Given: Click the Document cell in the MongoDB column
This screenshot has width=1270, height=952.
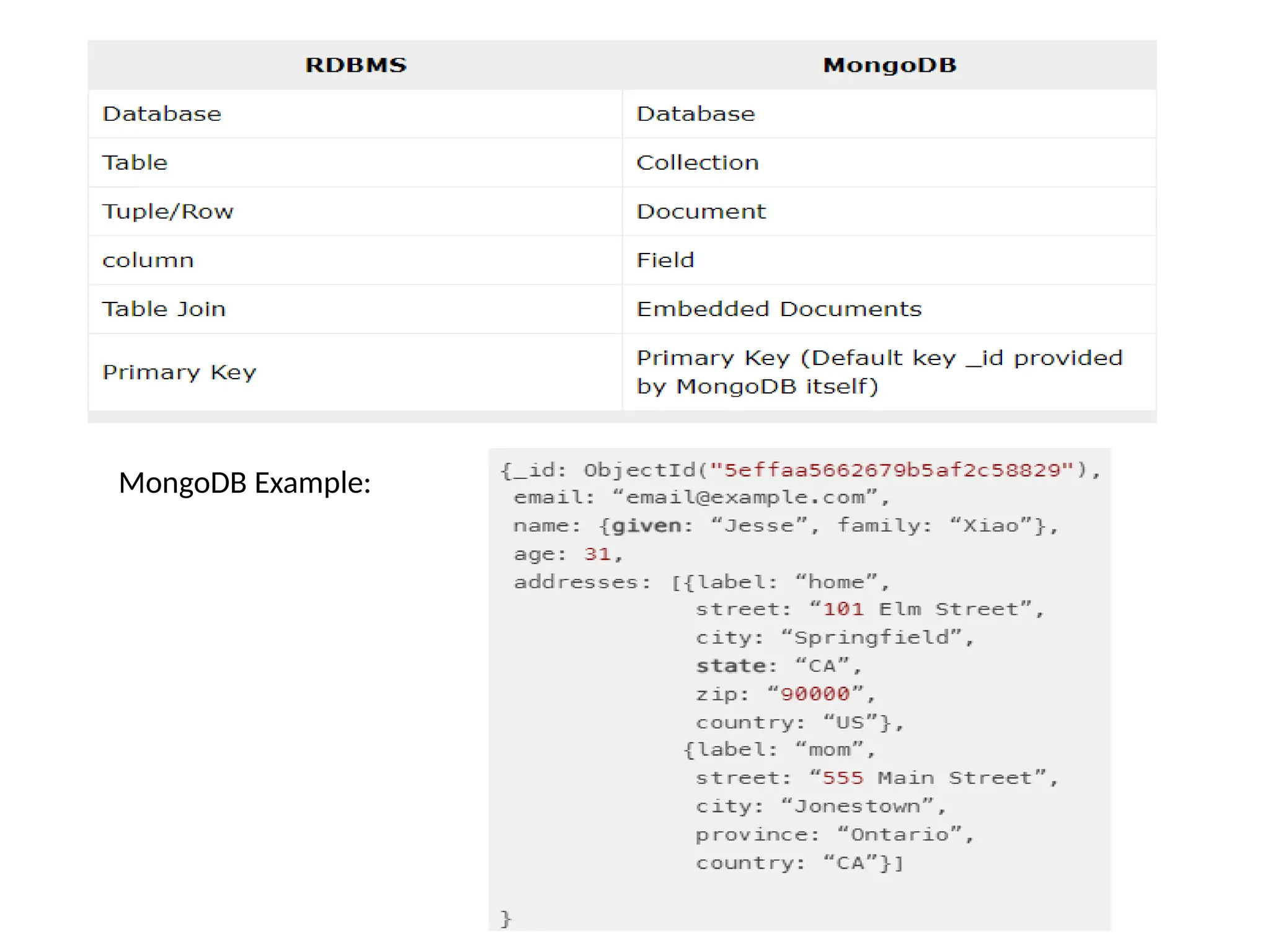Looking at the screenshot, I should 701,211.
